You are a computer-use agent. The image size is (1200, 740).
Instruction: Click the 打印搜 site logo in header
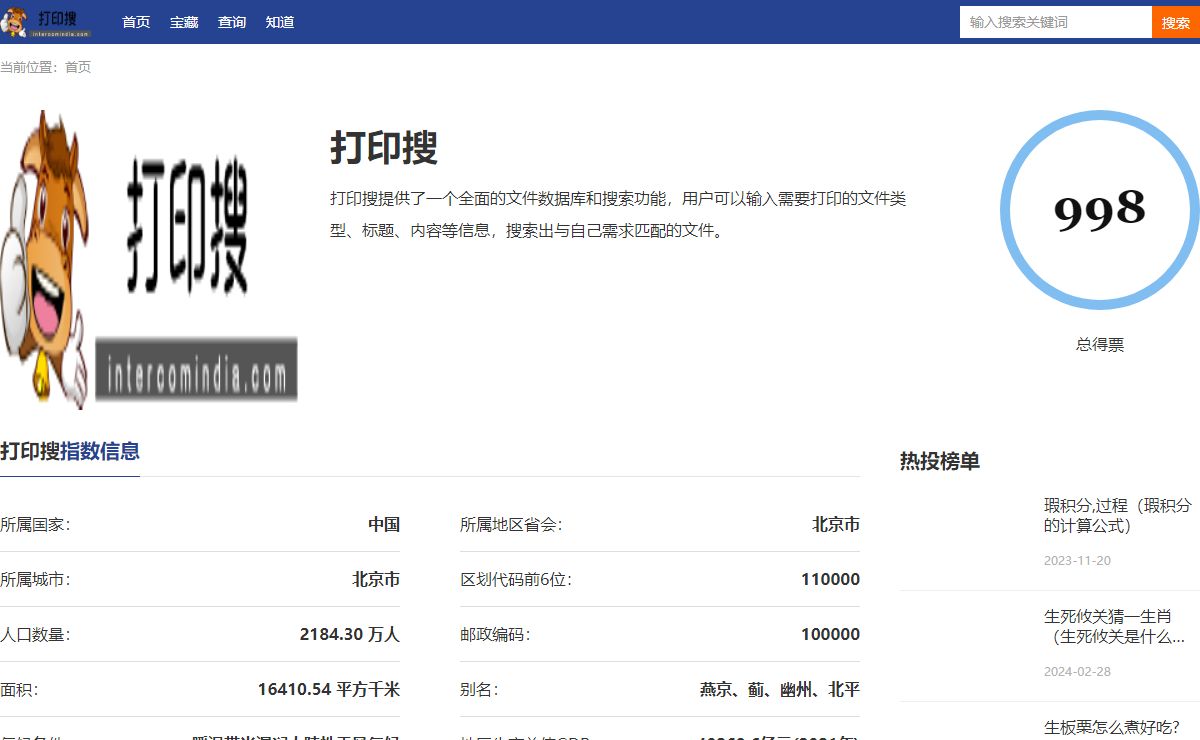46,21
